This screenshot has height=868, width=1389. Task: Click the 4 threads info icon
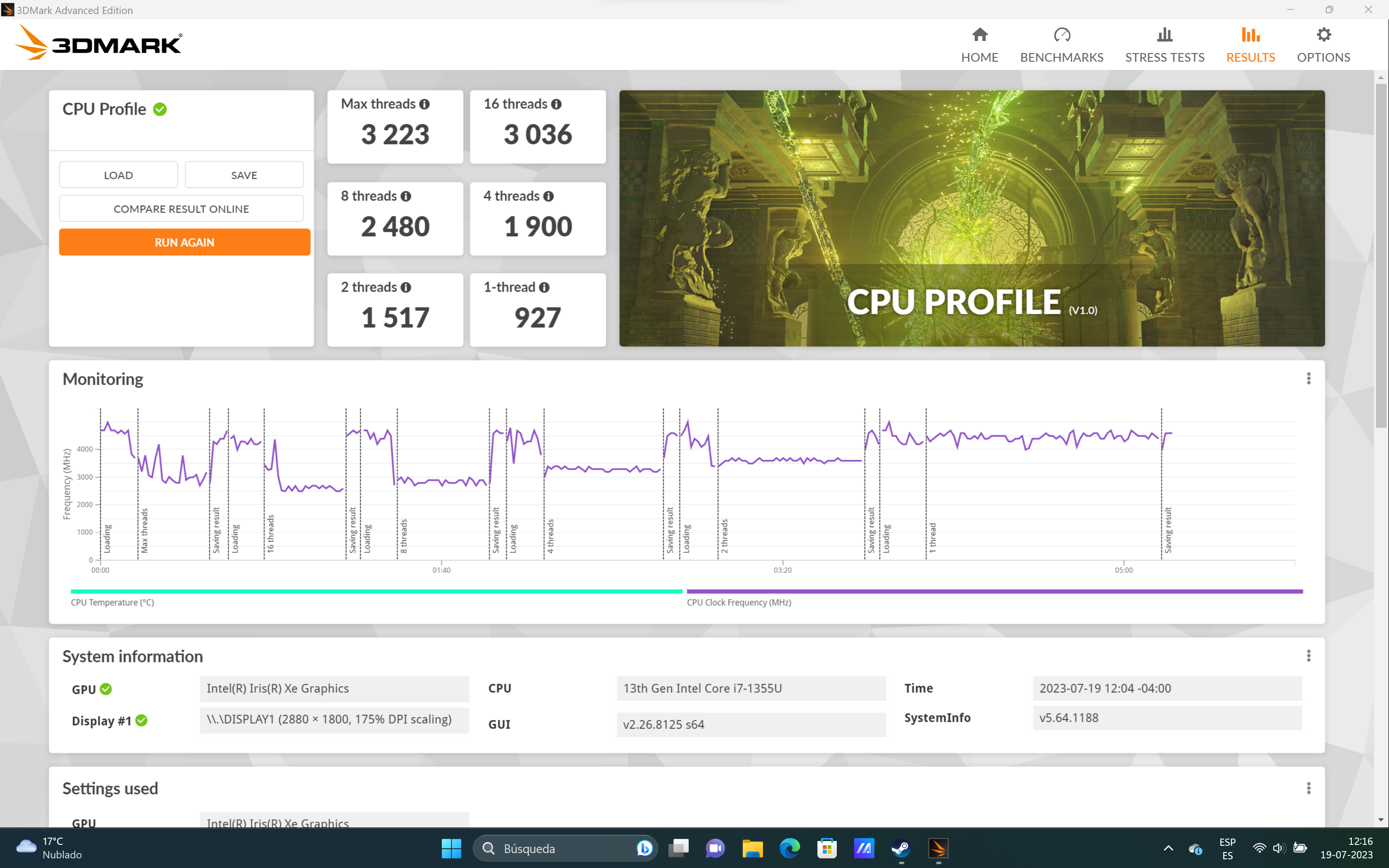point(549,196)
